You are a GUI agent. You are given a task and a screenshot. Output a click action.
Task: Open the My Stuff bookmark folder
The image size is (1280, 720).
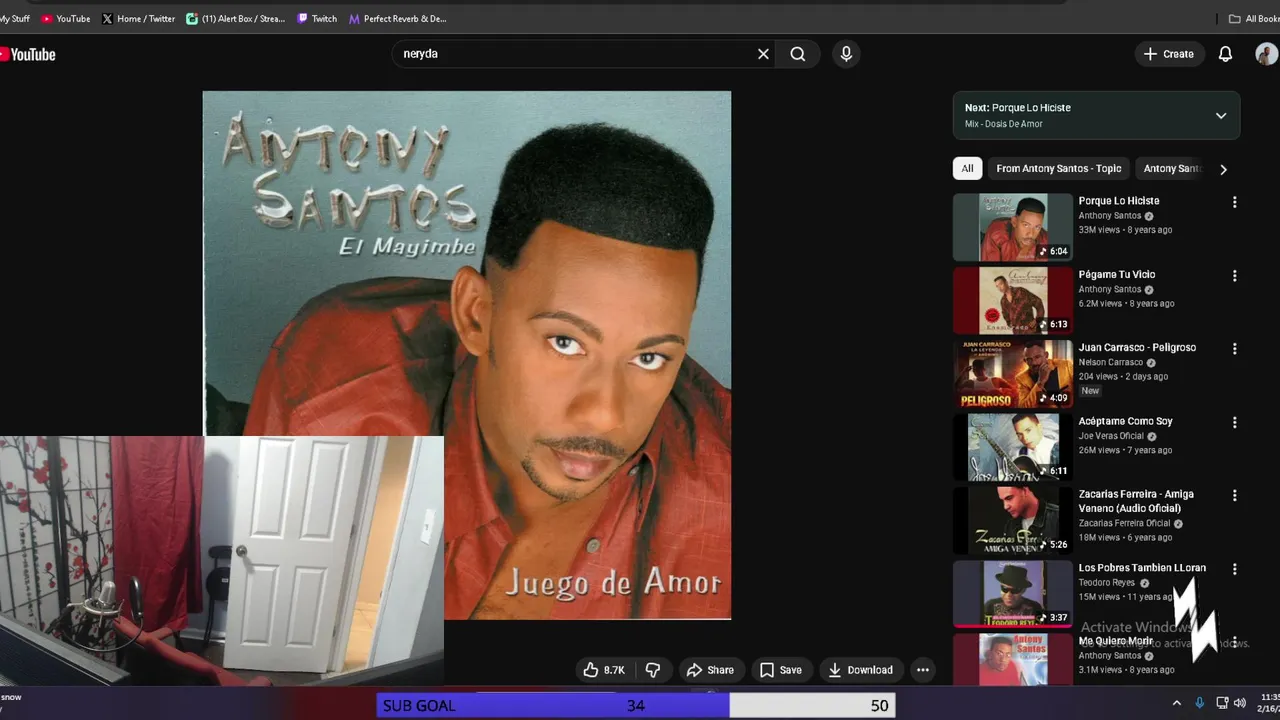[15, 18]
